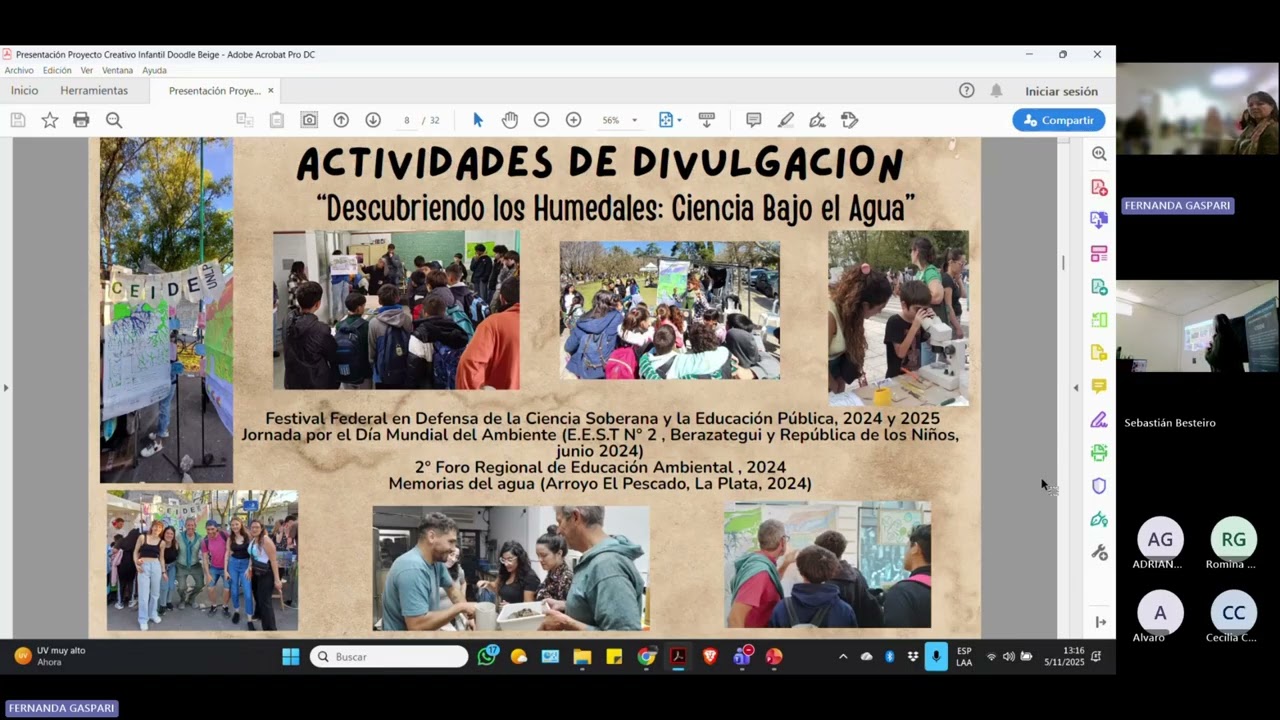
Task: Select the Presentación Proye... document tab
Action: tap(214, 91)
